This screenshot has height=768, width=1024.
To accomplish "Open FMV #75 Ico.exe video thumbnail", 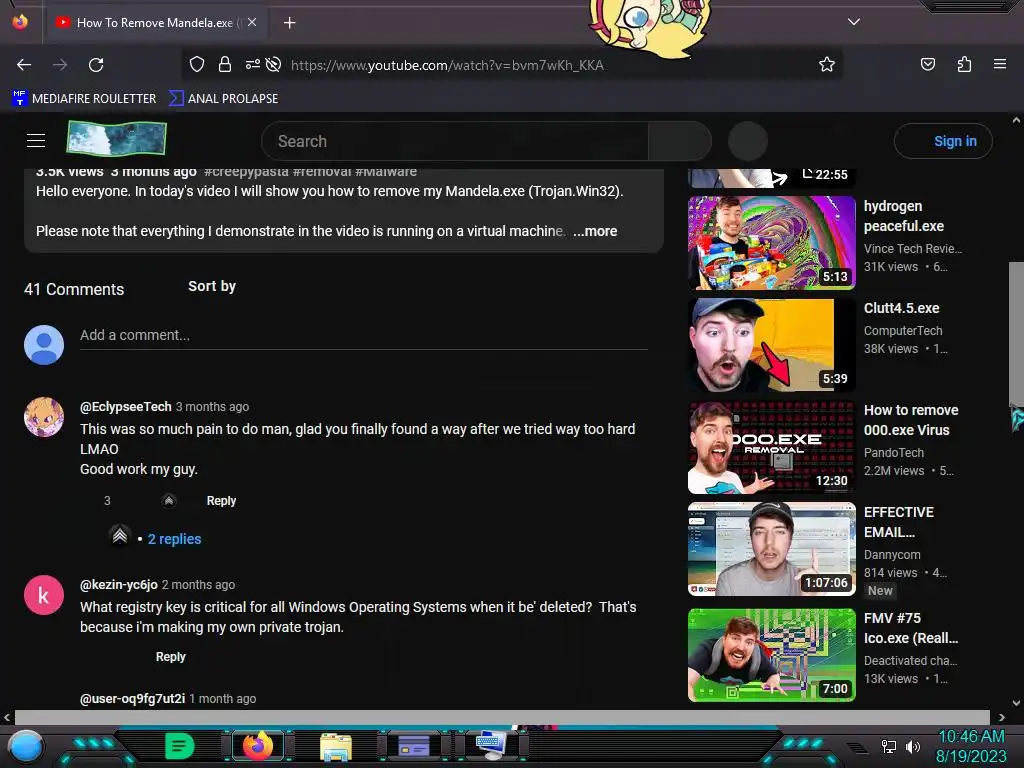I will pos(771,655).
